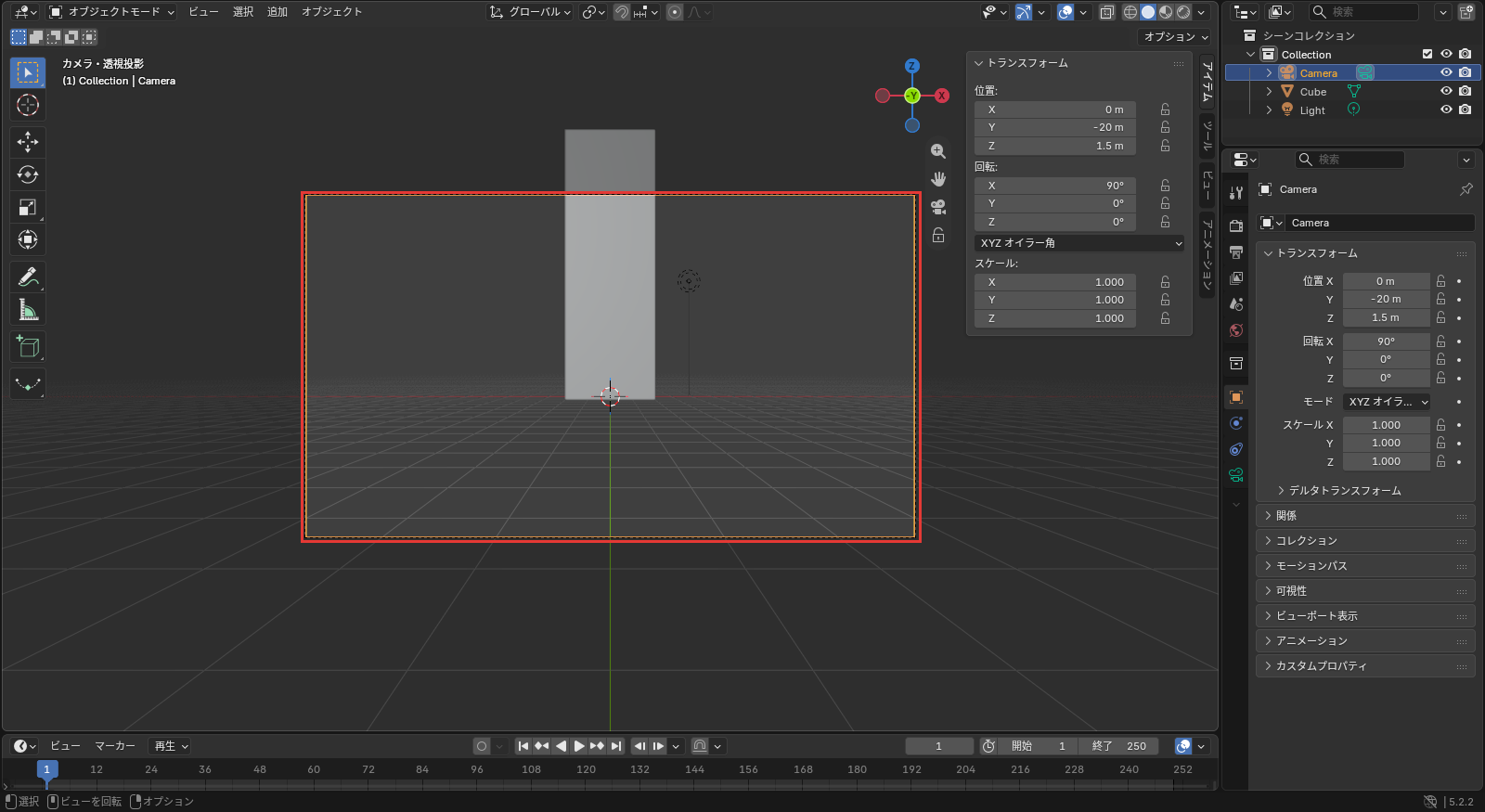This screenshot has height=812, width=1485.
Task: Switch to the ツール sidebar tab
Action: click(x=1207, y=135)
